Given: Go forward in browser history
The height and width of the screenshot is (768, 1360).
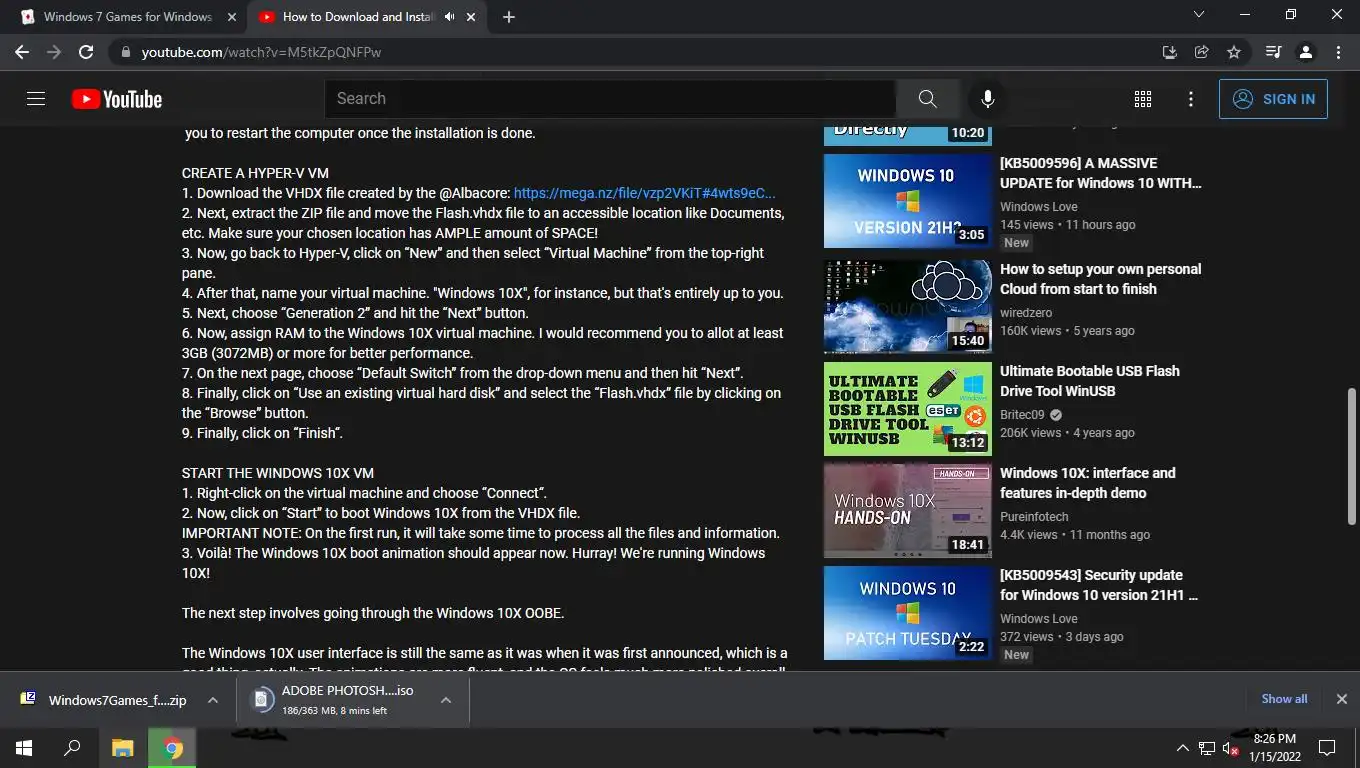Looking at the screenshot, I should (54, 52).
